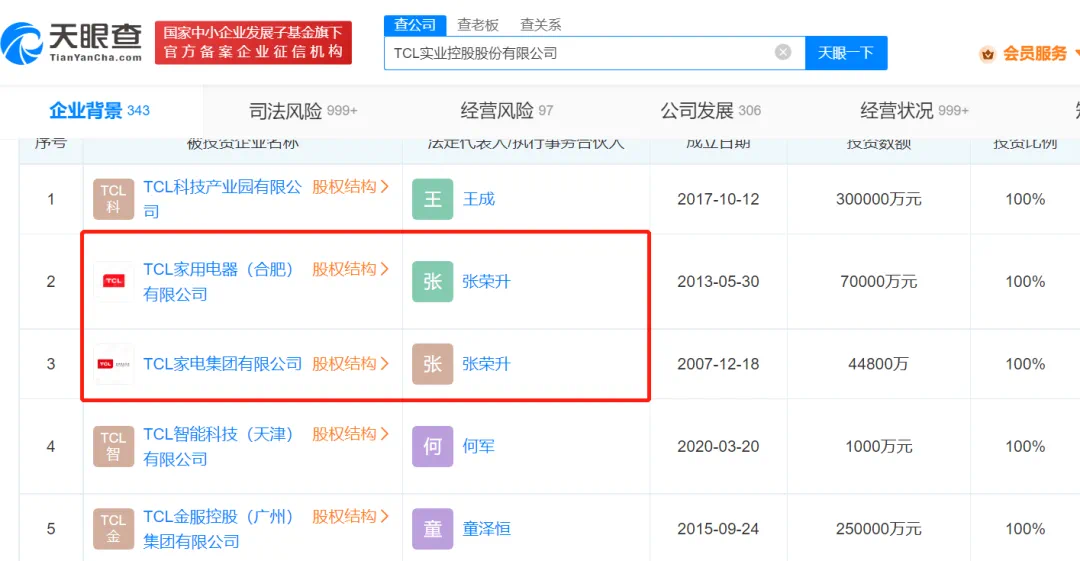The height and width of the screenshot is (561, 1080).
Task: Select the 300000万元 investment amount
Action: point(879,199)
